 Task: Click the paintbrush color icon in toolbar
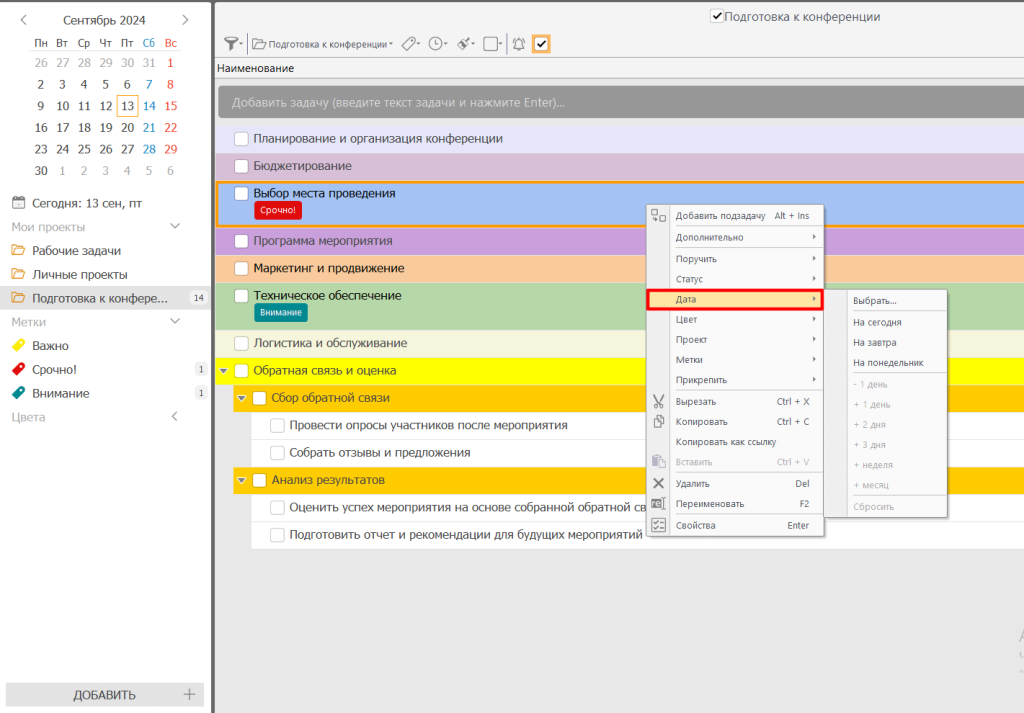tap(464, 43)
